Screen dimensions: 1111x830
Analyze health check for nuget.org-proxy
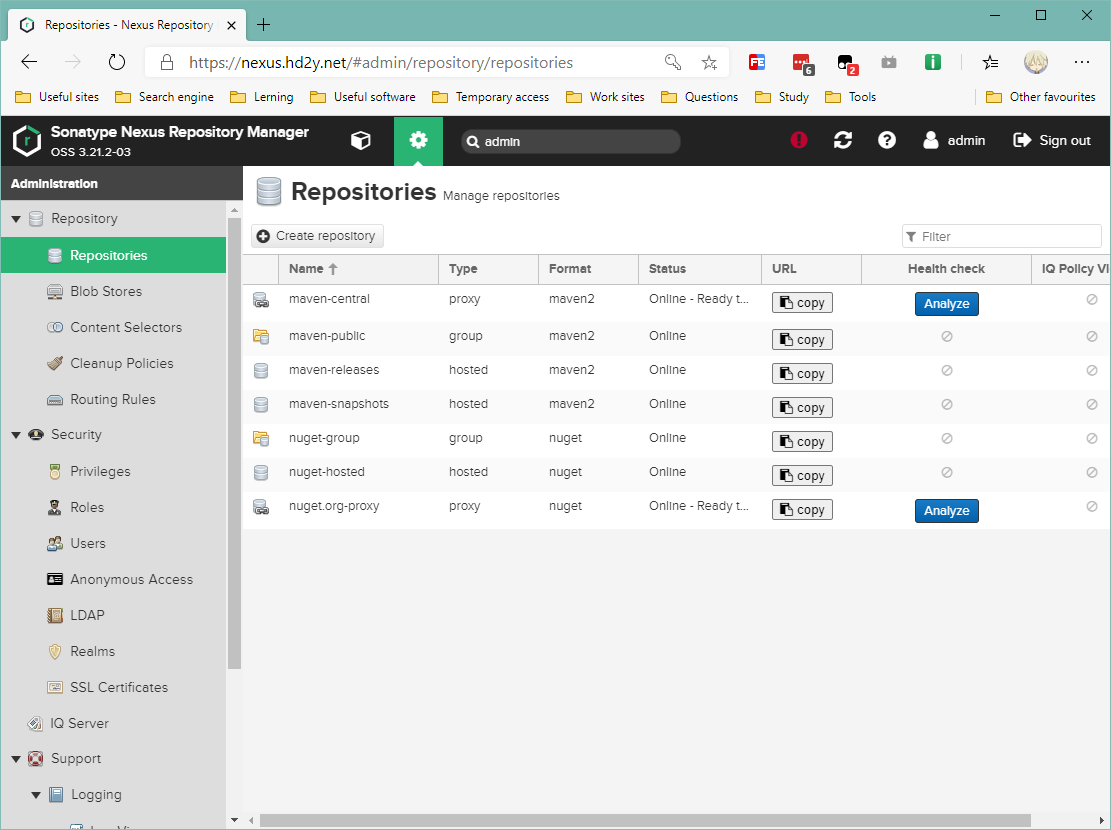coord(947,510)
